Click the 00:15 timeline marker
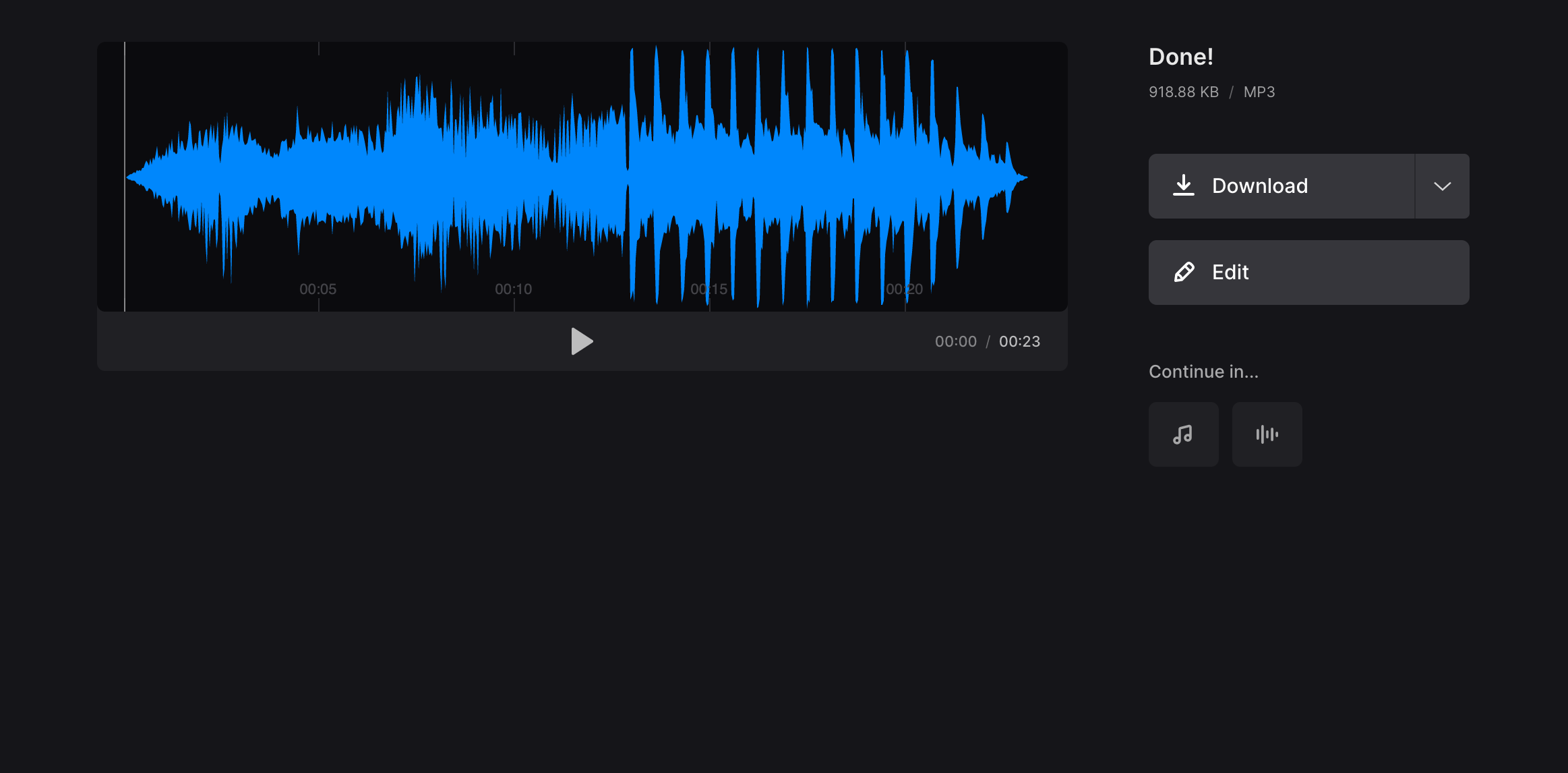Viewport: 1568px width, 773px height. (x=708, y=289)
